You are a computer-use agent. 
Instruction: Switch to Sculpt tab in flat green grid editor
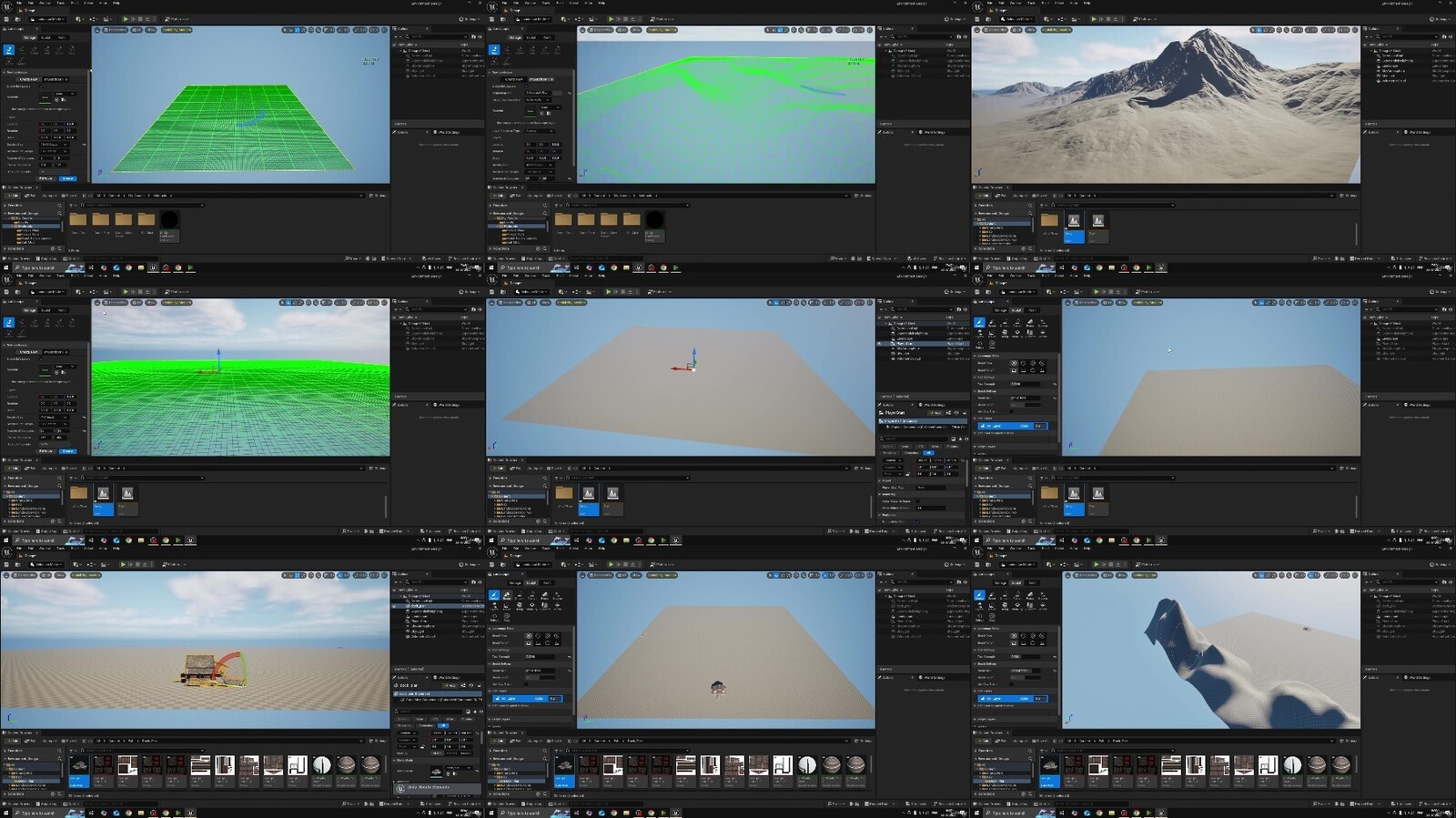[x=45, y=37]
